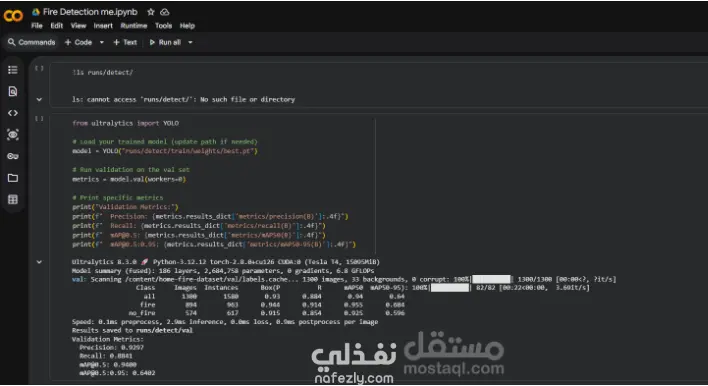This screenshot has height=386, width=708.
Task: Open the data table panel icon
Action: pyautogui.click(x=13, y=200)
